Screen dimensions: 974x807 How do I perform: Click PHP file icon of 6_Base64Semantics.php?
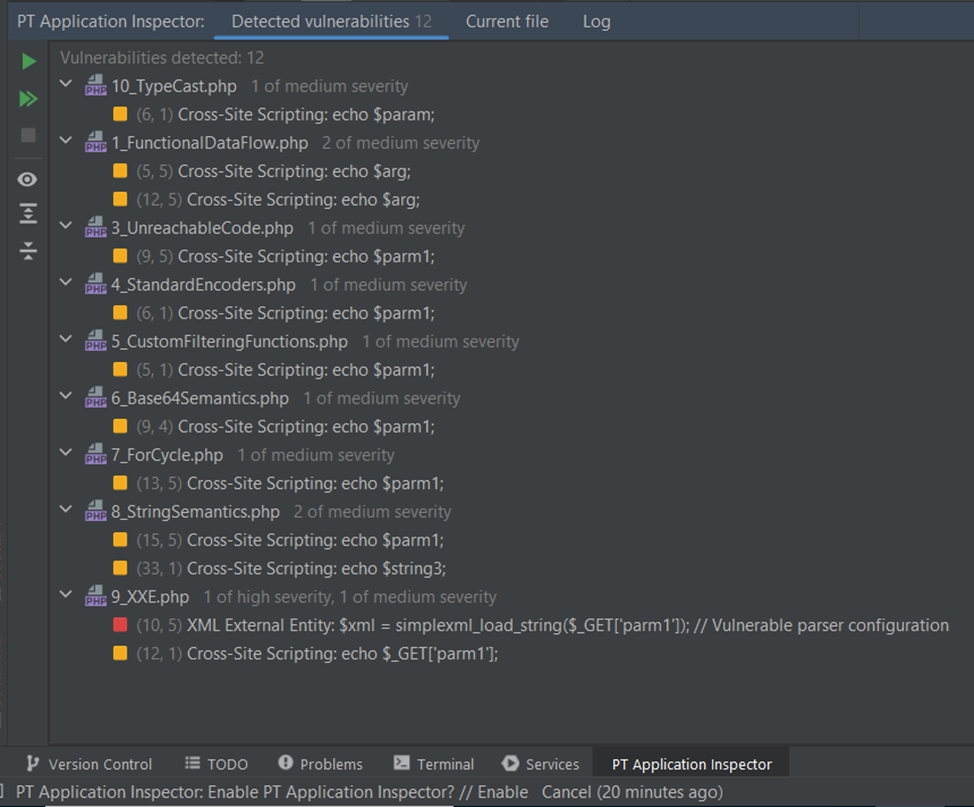click(x=96, y=398)
